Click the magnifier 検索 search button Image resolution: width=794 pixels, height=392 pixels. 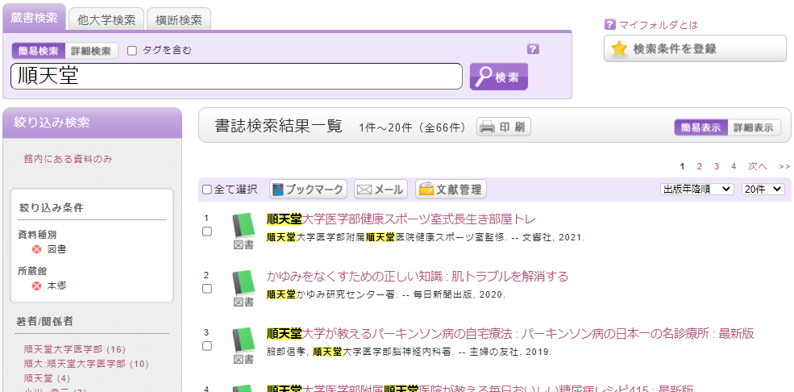499,76
